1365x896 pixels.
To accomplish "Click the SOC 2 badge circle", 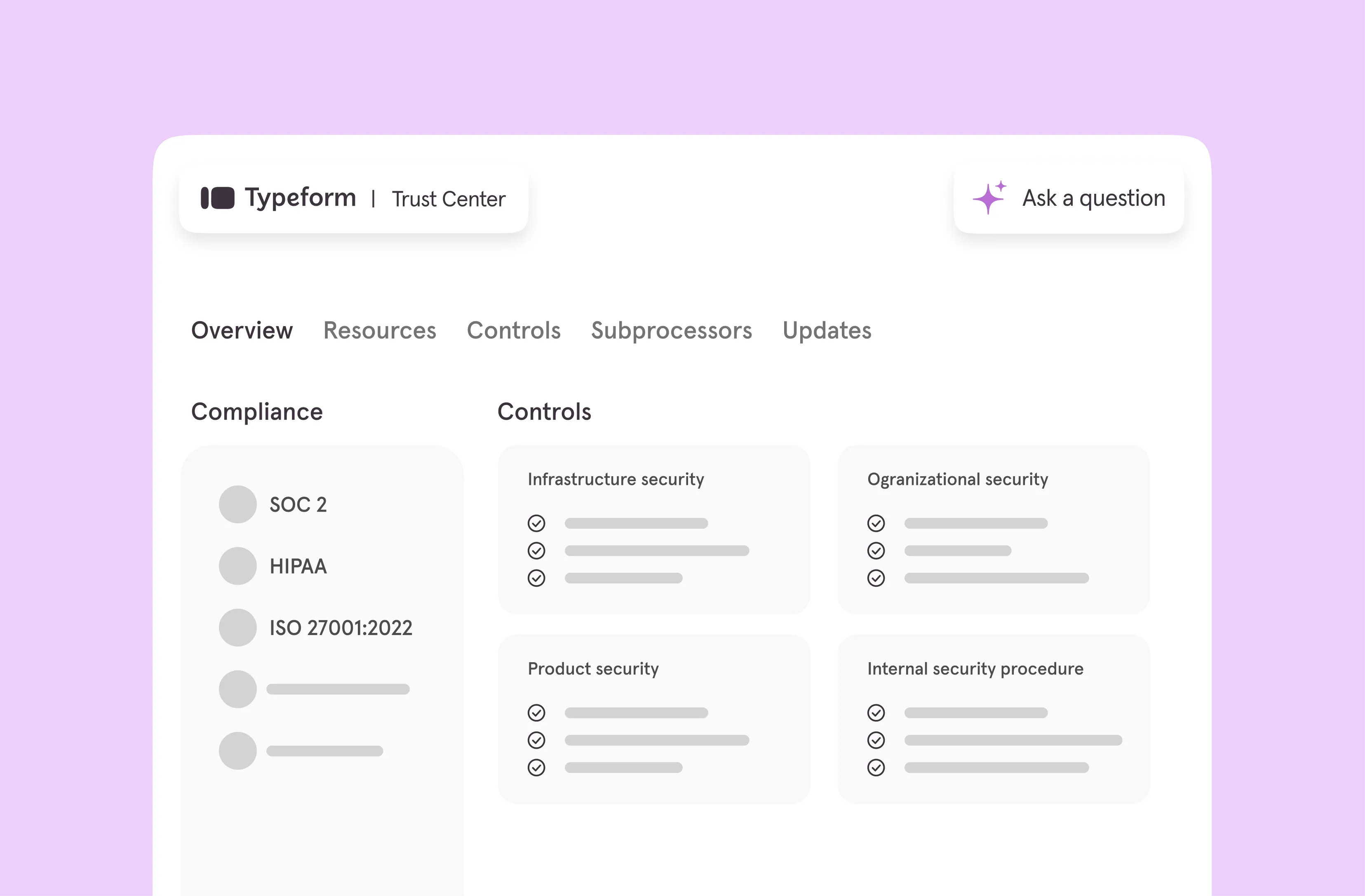I will coord(237,504).
